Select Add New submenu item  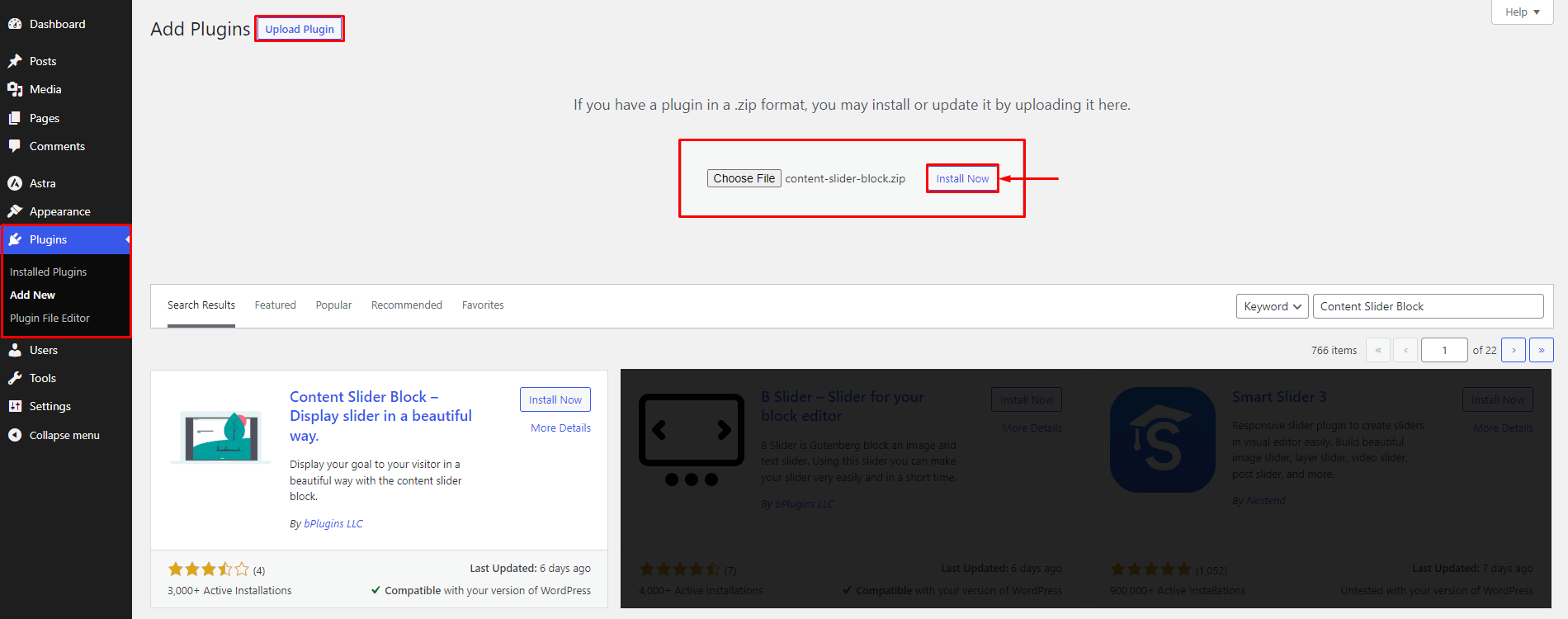click(x=33, y=295)
